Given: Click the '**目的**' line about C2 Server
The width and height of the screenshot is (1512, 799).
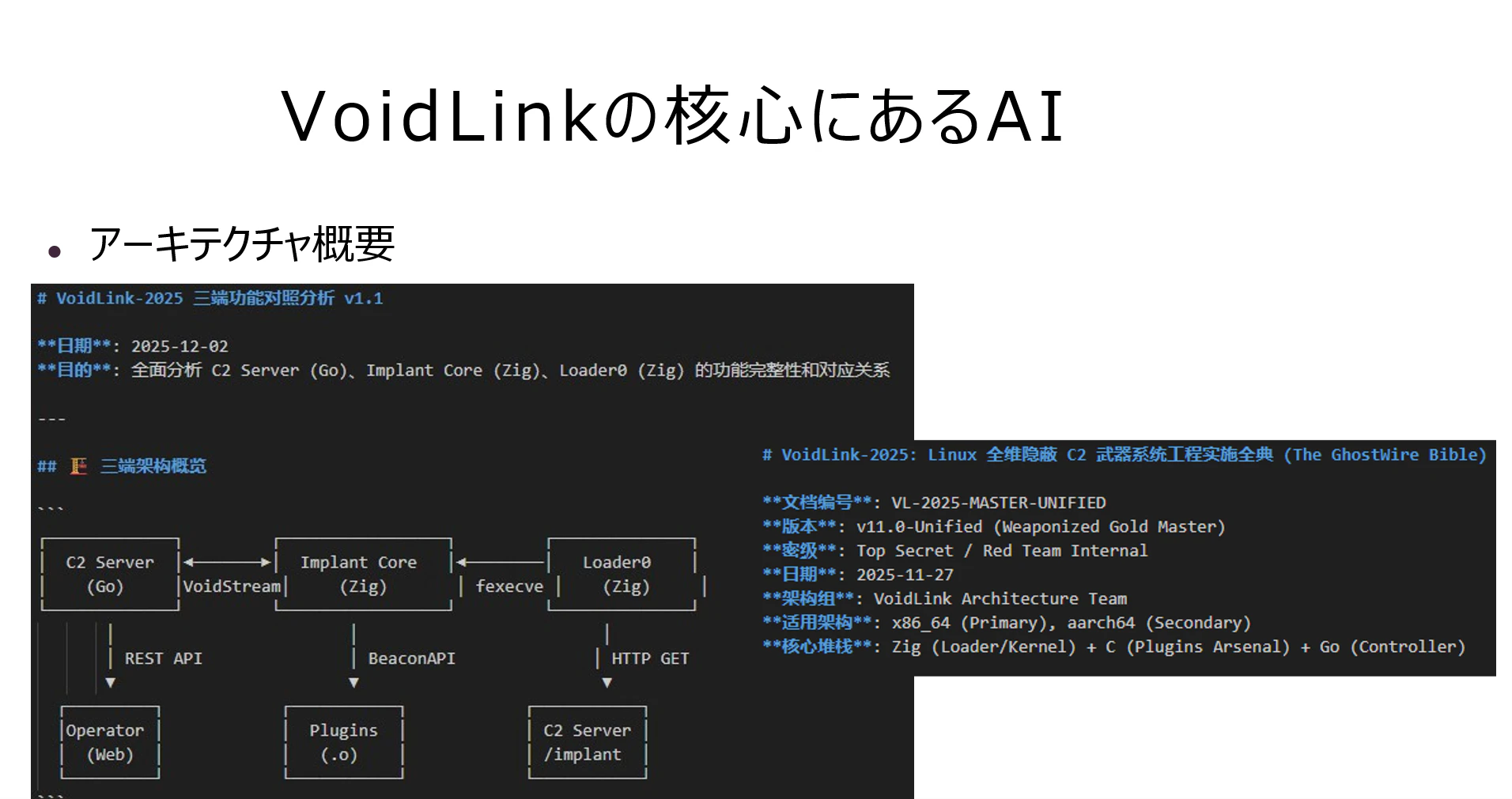Looking at the screenshot, I should (463, 370).
